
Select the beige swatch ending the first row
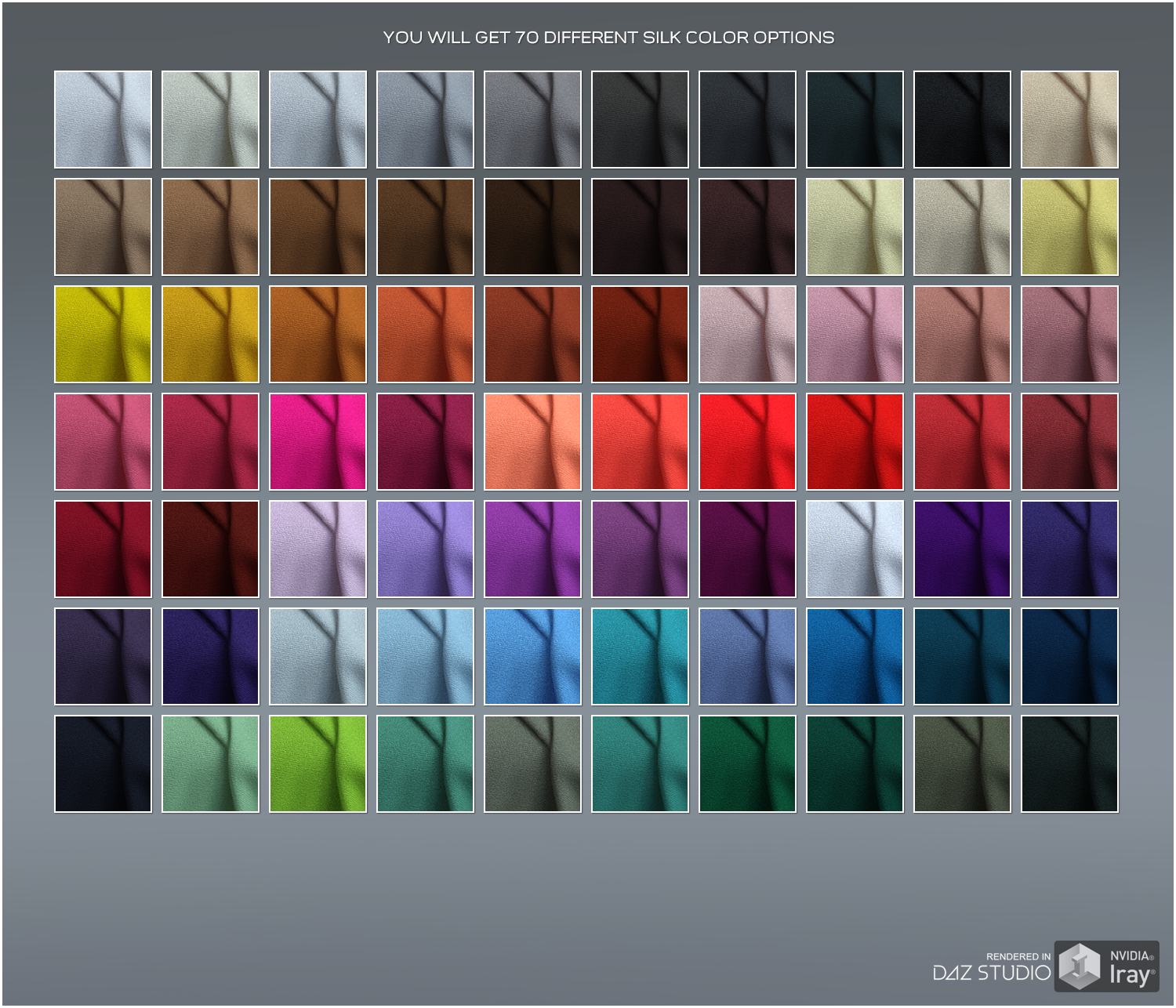click(x=1069, y=119)
